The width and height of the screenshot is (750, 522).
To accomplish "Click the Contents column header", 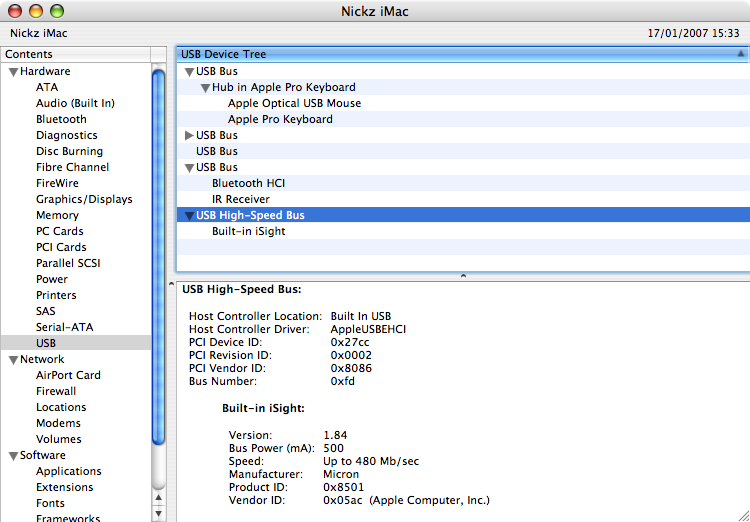I will [x=76, y=54].
